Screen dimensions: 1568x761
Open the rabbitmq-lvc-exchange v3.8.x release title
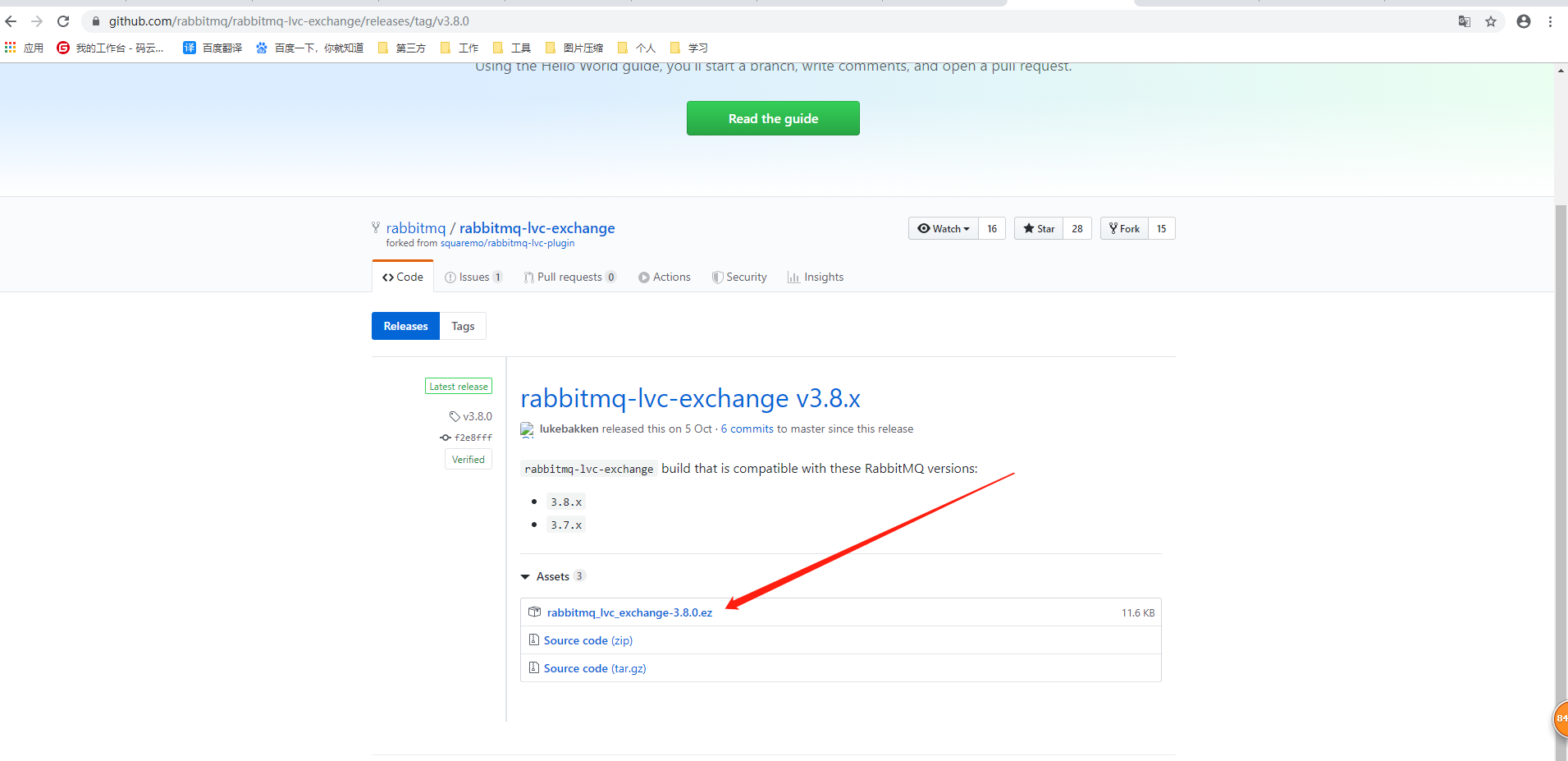[x=690, y=398]
